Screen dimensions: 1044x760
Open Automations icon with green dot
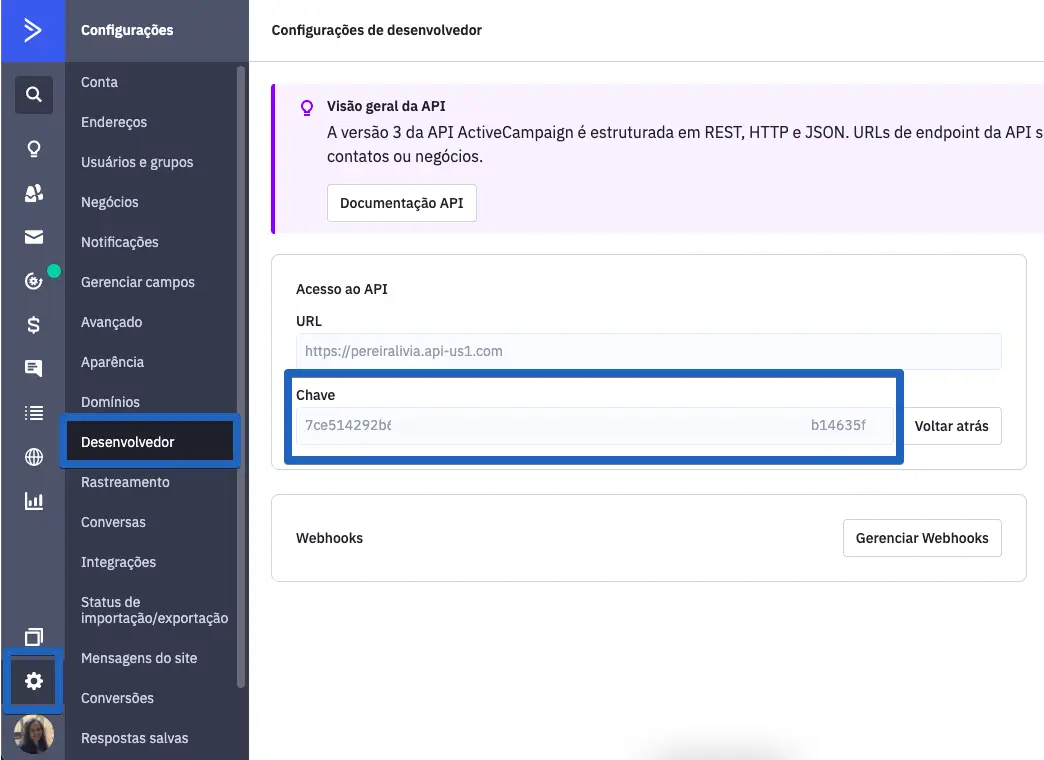tap(34, 281)
